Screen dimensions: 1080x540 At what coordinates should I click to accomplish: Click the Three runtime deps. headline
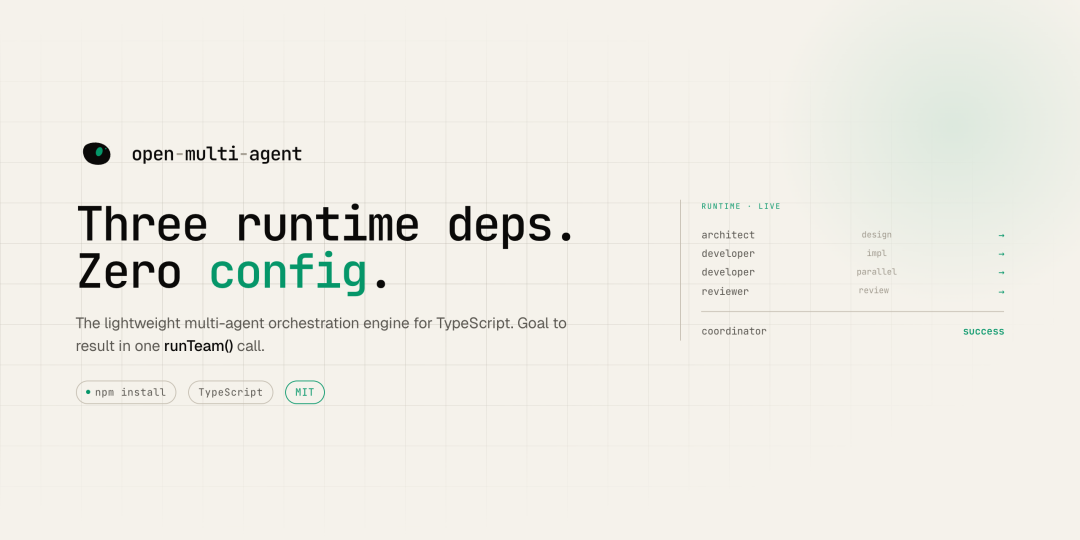[x=325, y=225]
